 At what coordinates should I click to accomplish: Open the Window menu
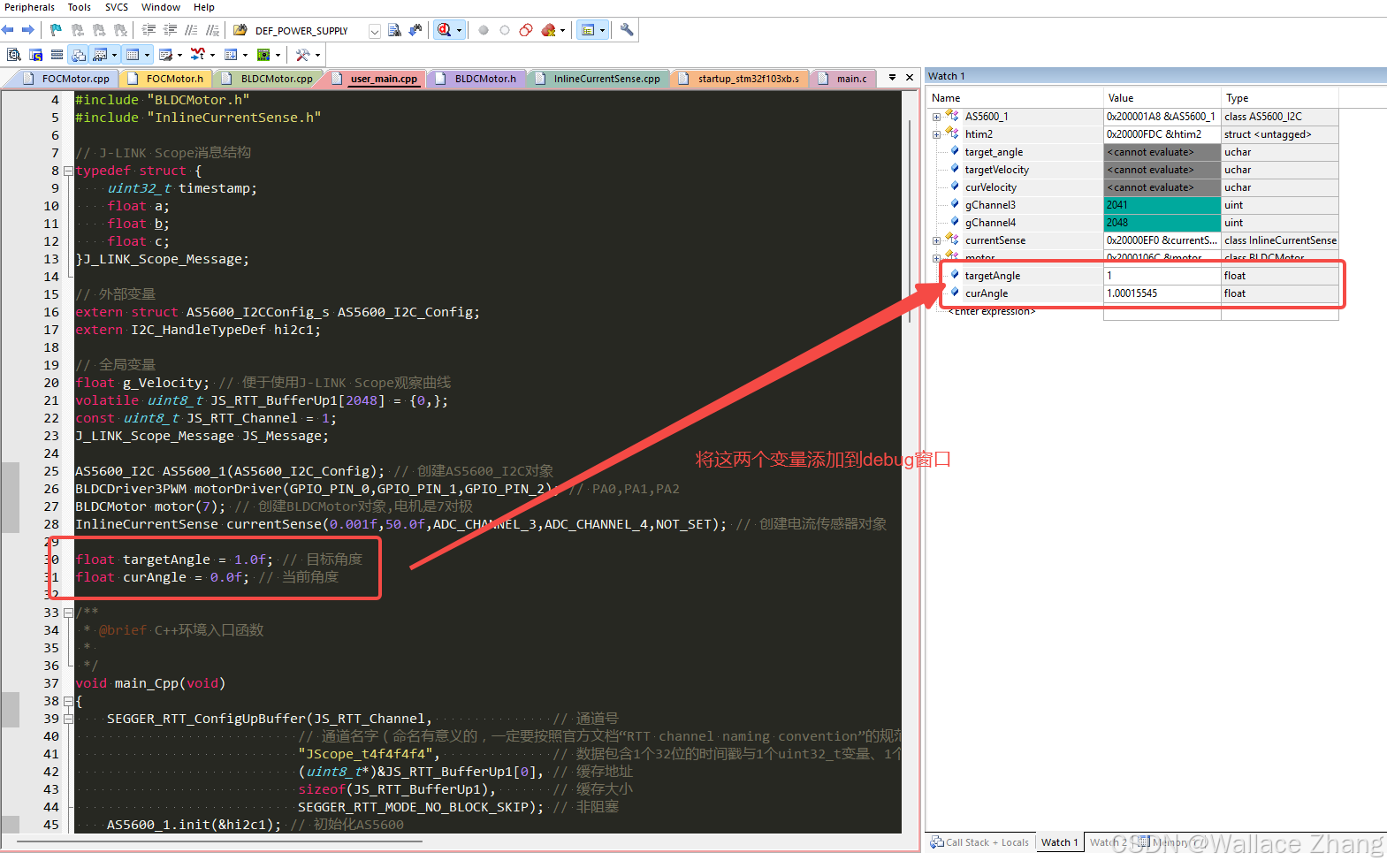coord(161,7)
